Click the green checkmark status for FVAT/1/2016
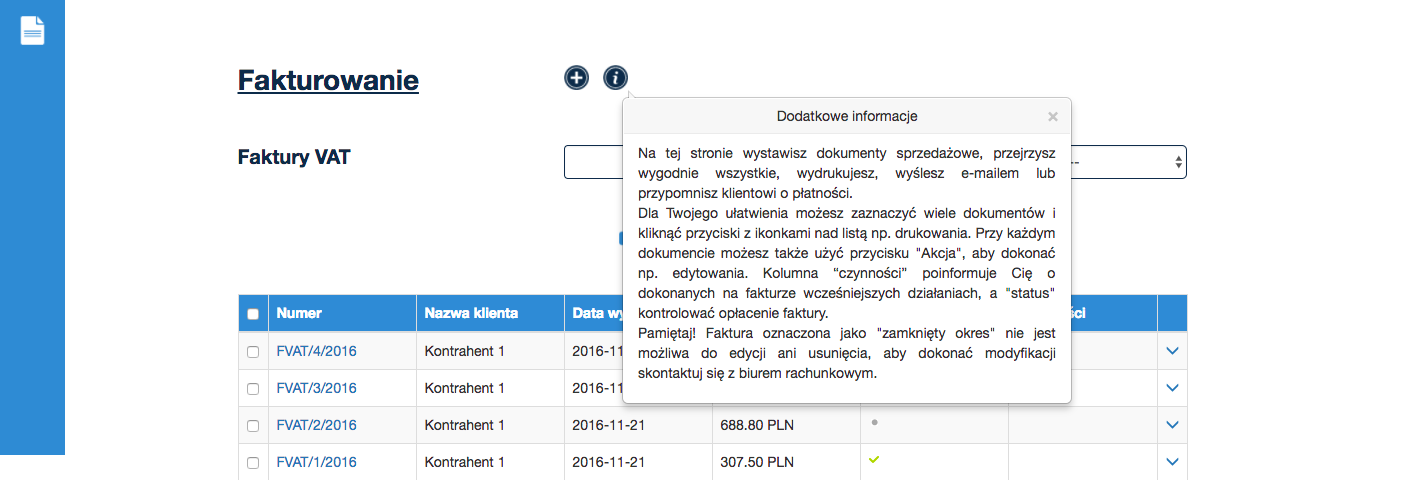 pyautogui.click(x=875, y=460)
